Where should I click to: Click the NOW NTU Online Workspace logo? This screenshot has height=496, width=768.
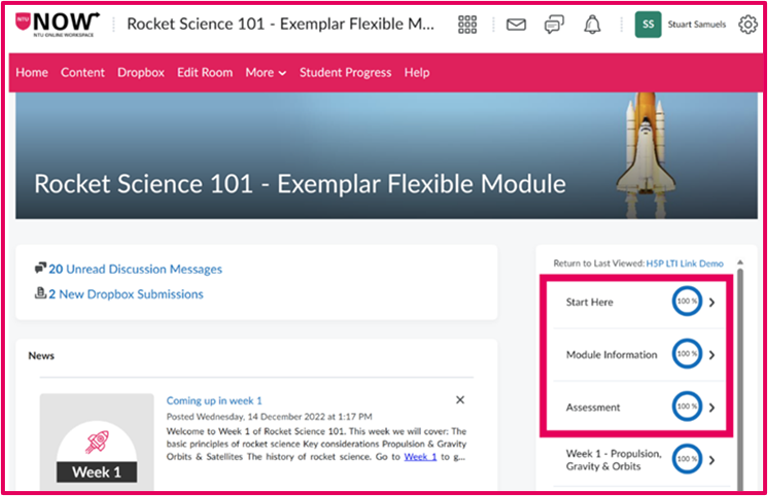point(57,24)
